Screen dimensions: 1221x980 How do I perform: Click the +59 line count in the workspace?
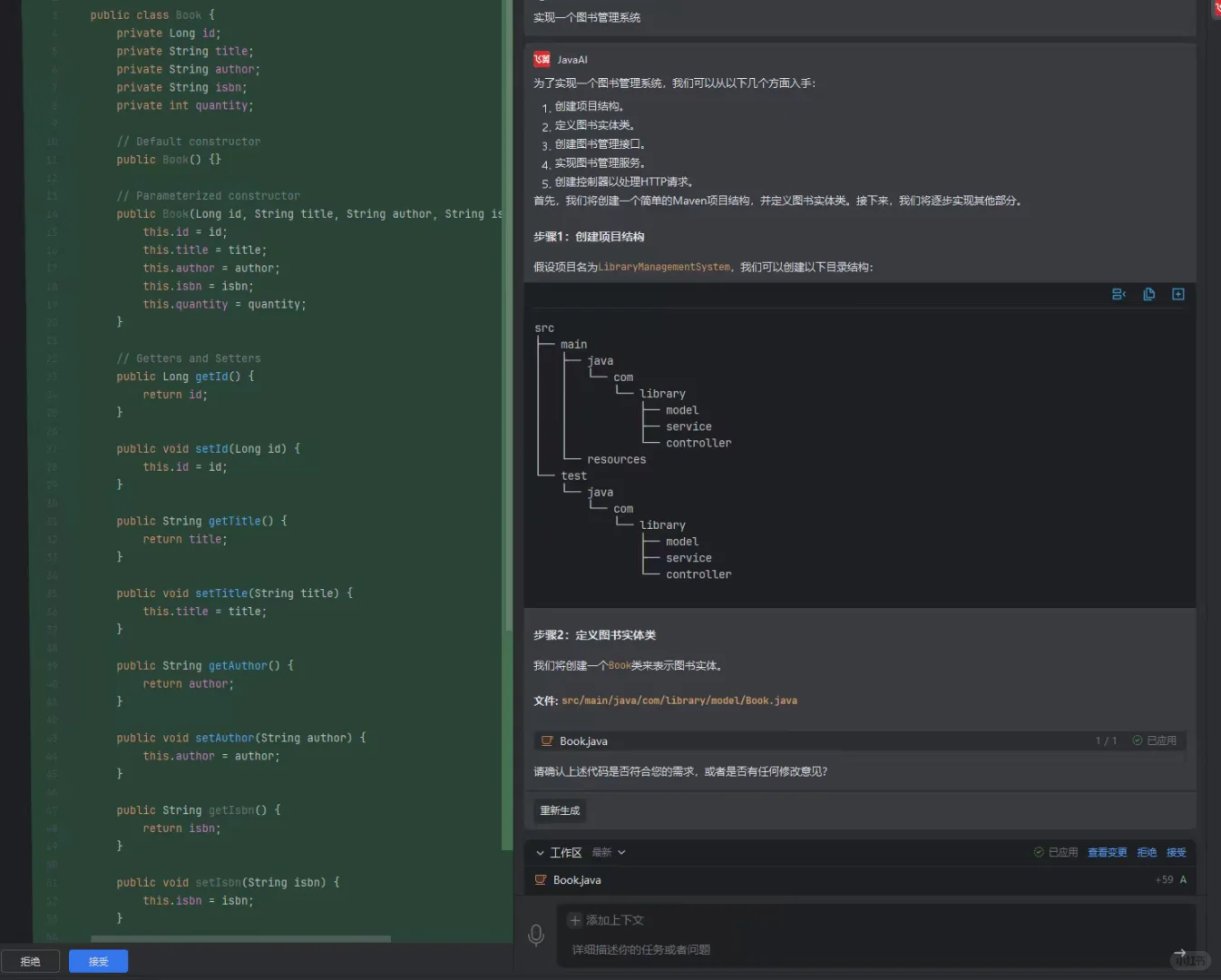coord(1164,880)
